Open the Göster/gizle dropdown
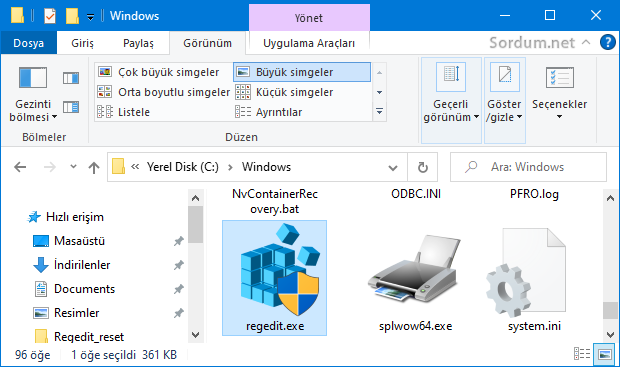This screenshot has width=620, height=367. pyautogui.click(x=505, y=100)
